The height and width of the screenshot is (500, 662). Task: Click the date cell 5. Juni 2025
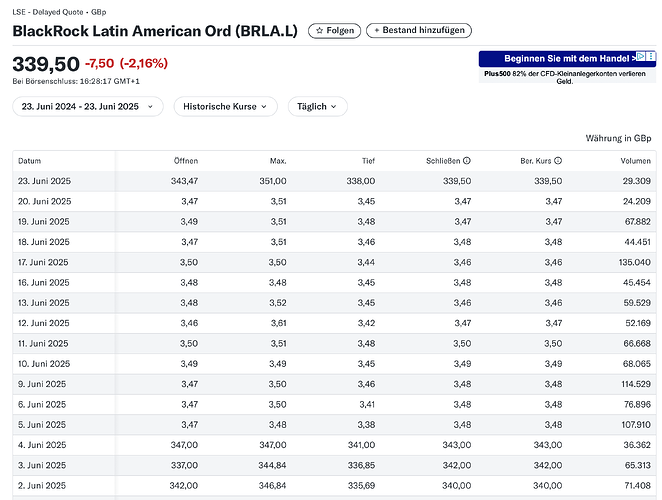pyautogui.click(x=42, y=424)
